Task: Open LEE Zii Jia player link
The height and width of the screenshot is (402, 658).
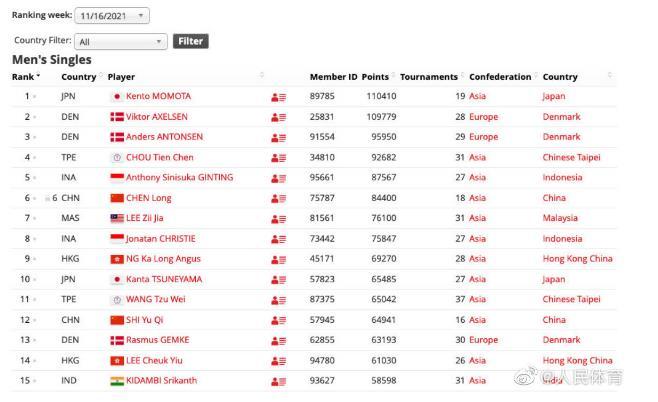Action: (144, 218)
